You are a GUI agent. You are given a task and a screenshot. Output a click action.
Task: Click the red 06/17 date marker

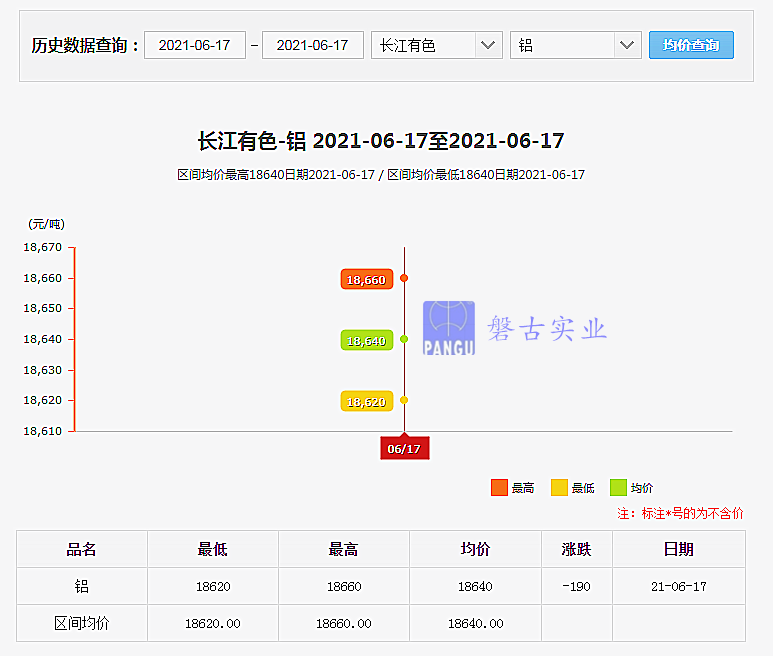(405, 448)
